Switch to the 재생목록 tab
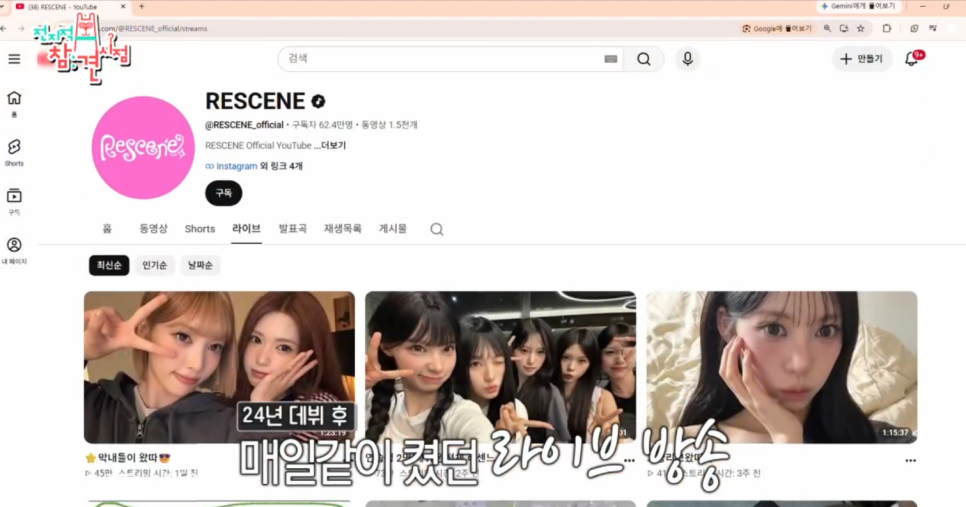 coord(343,229)
